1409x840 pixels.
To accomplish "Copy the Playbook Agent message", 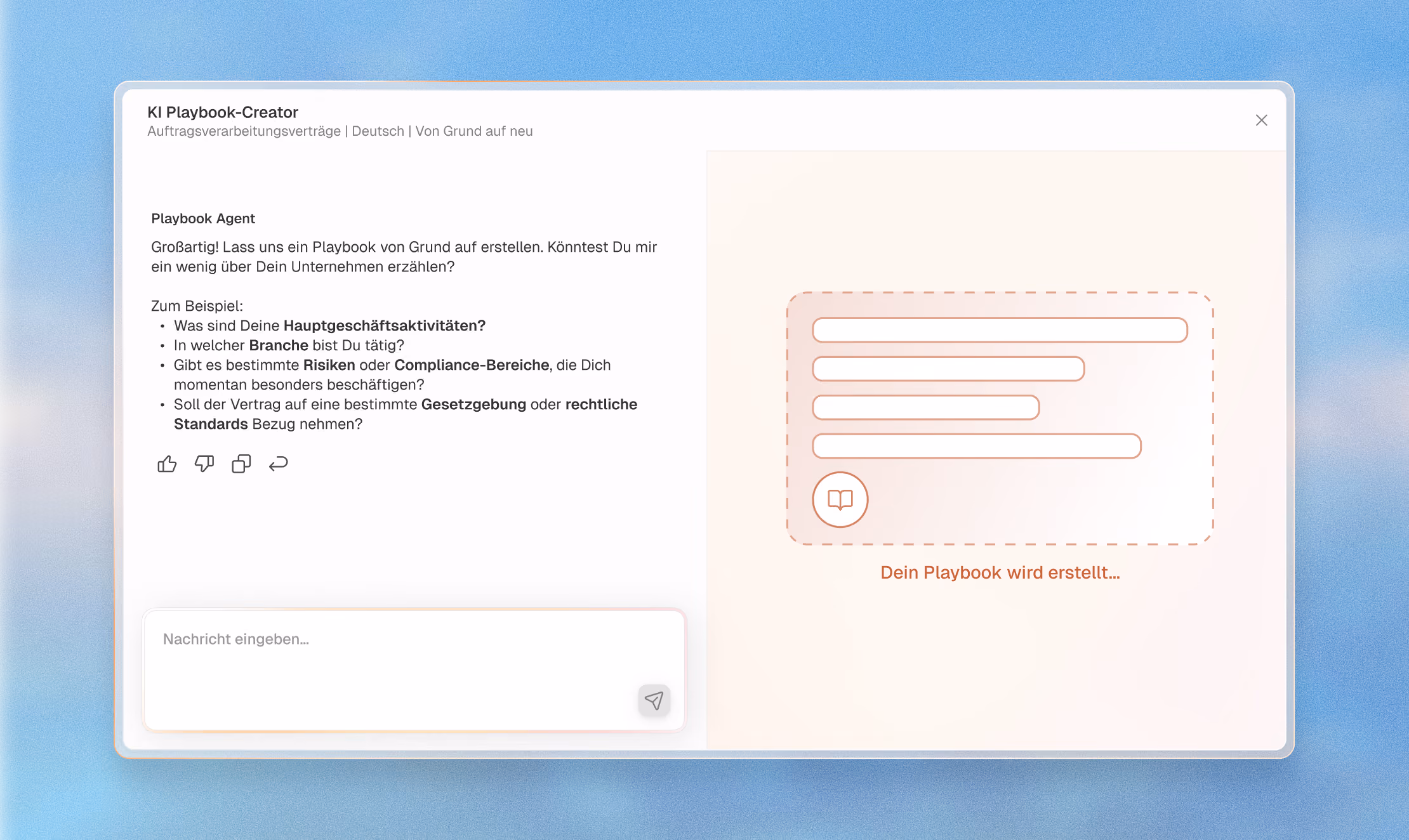I will click(x=241, y=464).
